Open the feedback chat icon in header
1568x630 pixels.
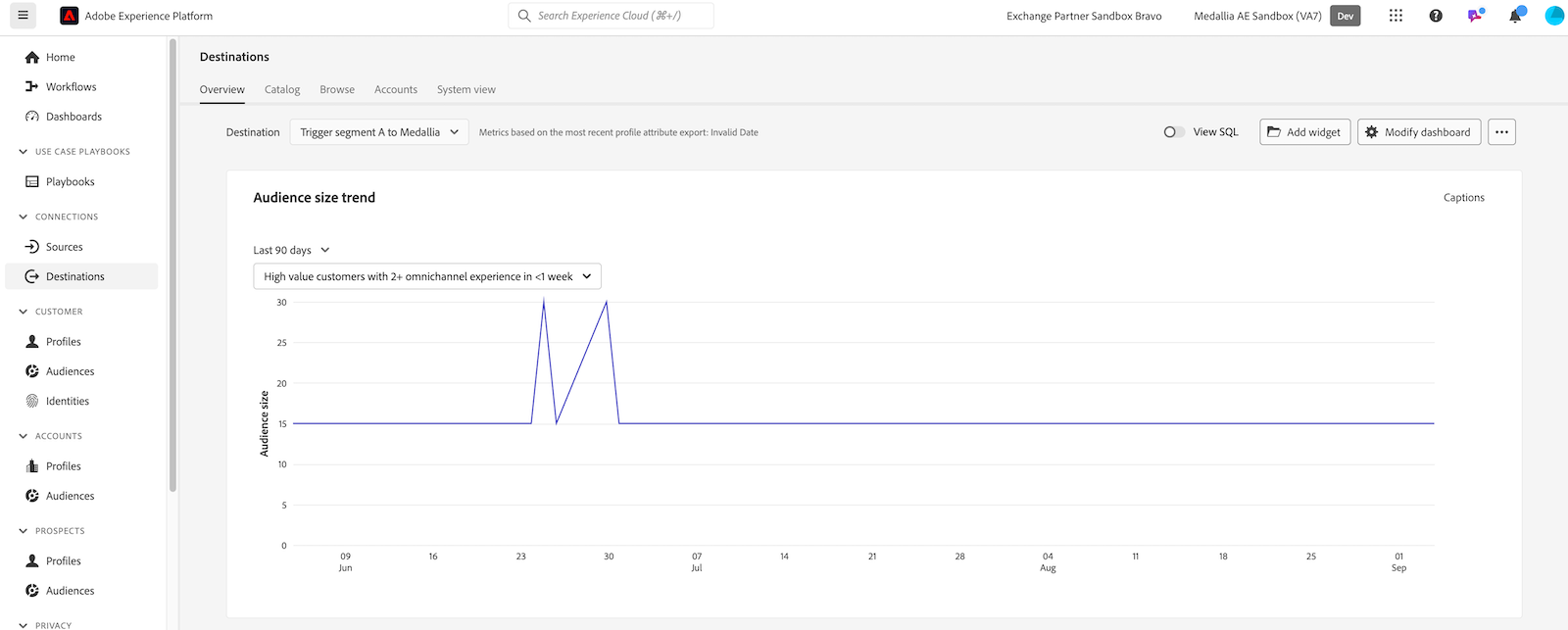[1475, 16]
